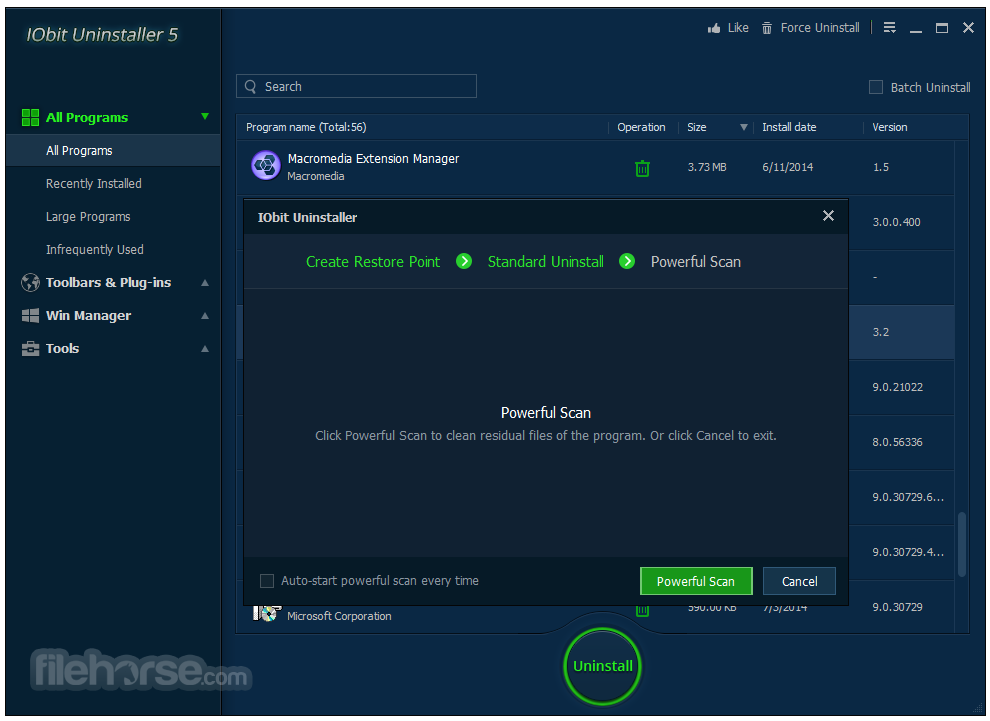990x721 pixels.
Task: Click version 3.0.0.400 cell
Action: tap(896, 222)
